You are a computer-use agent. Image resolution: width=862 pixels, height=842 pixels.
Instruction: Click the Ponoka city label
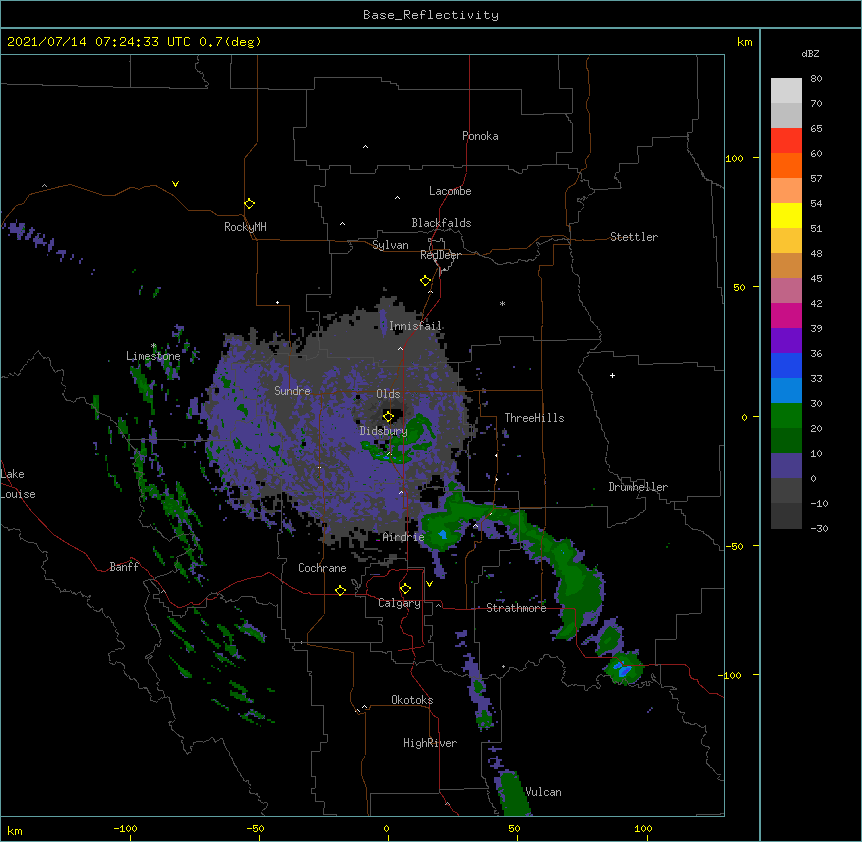coord(480,136)
